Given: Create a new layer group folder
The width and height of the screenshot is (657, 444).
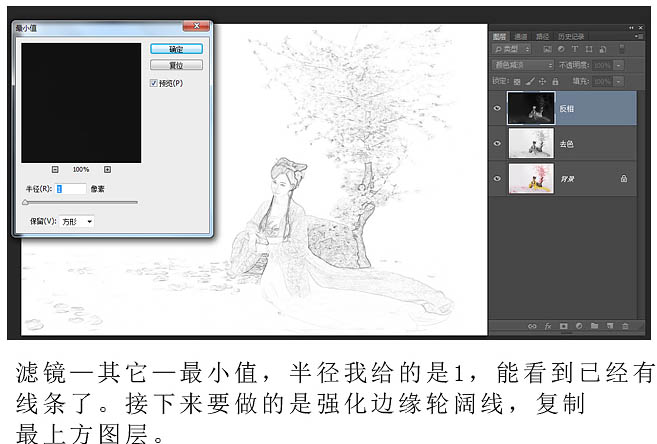Looking at the screenshot, I should click(593, 325).
